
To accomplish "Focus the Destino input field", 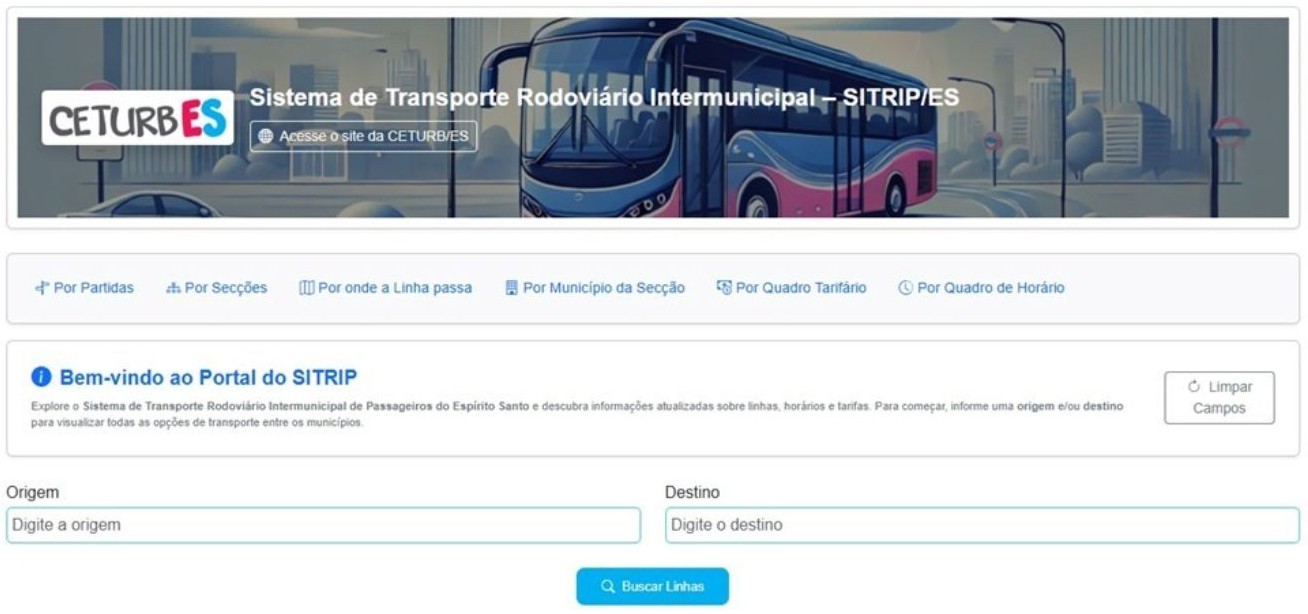I will [982, 525].
